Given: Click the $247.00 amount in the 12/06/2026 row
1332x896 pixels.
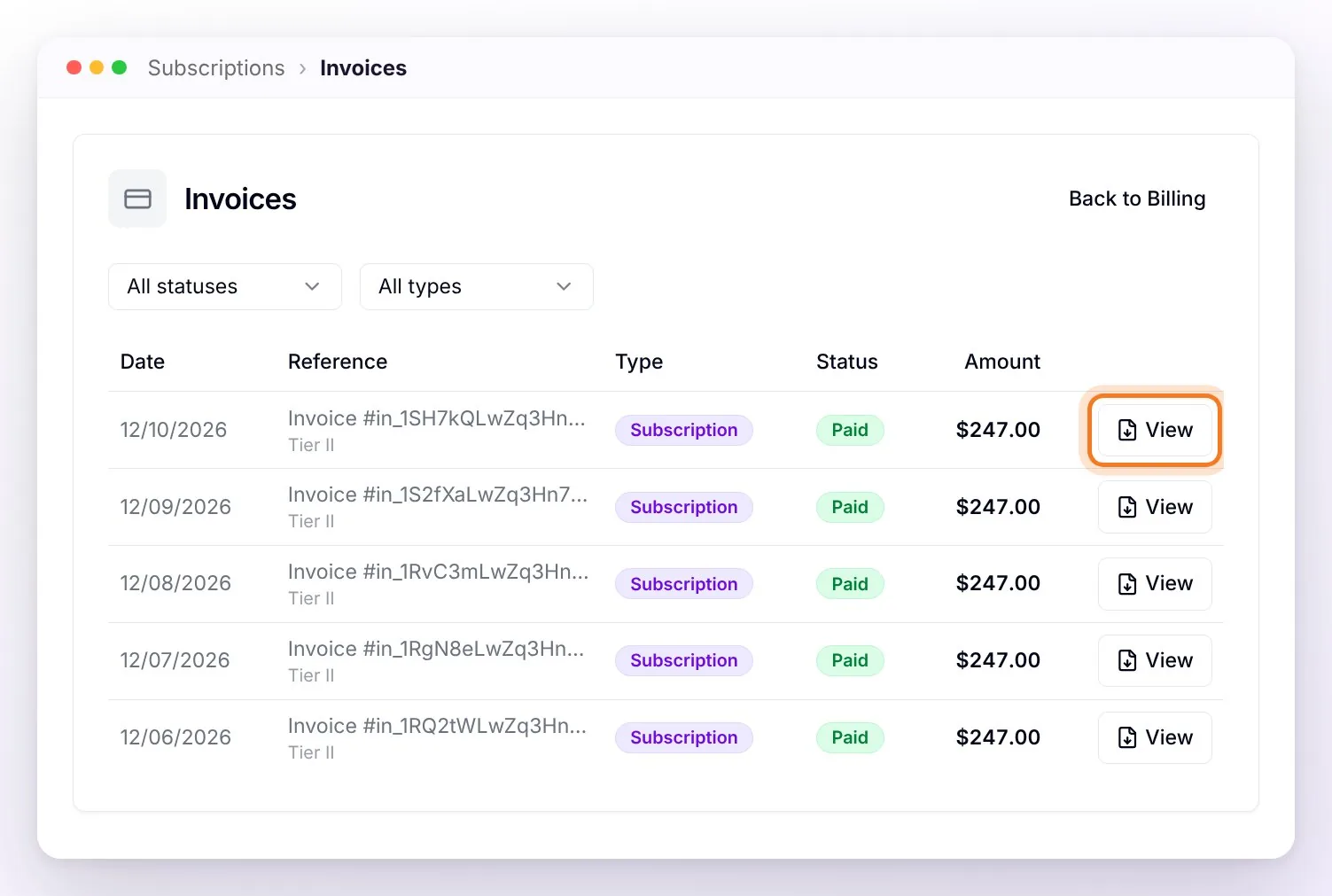Looking at the screenshot, I should tap(998, 737).
